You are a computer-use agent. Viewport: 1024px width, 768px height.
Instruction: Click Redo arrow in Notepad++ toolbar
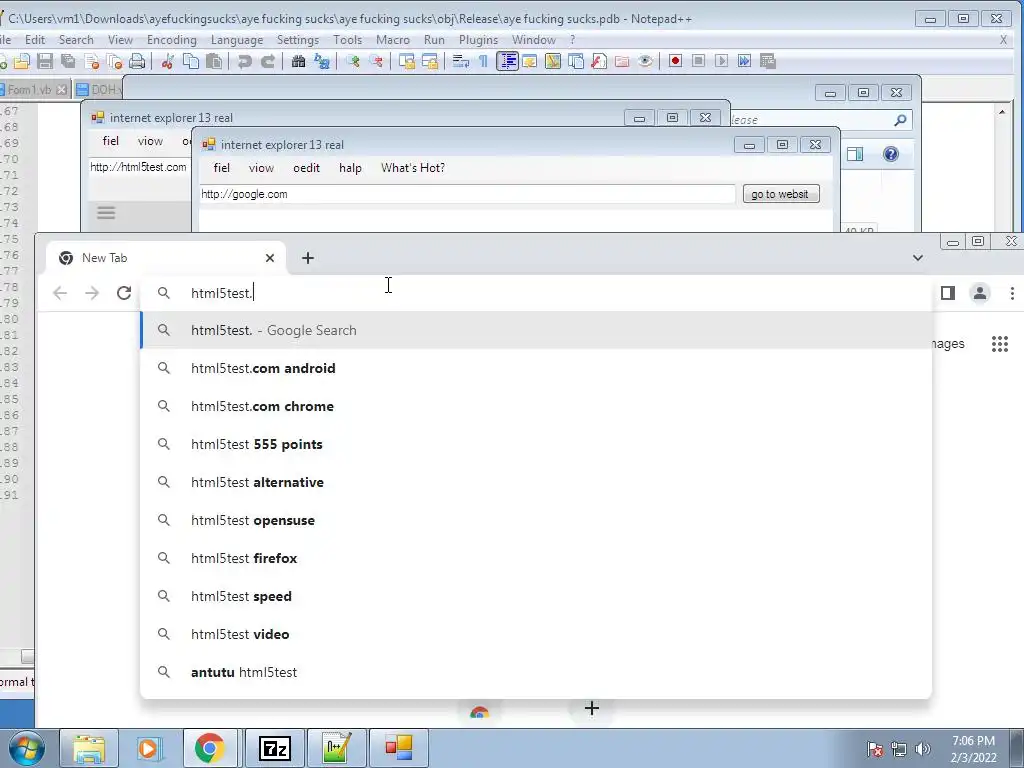pyautogui.click(x=268, y=61)
